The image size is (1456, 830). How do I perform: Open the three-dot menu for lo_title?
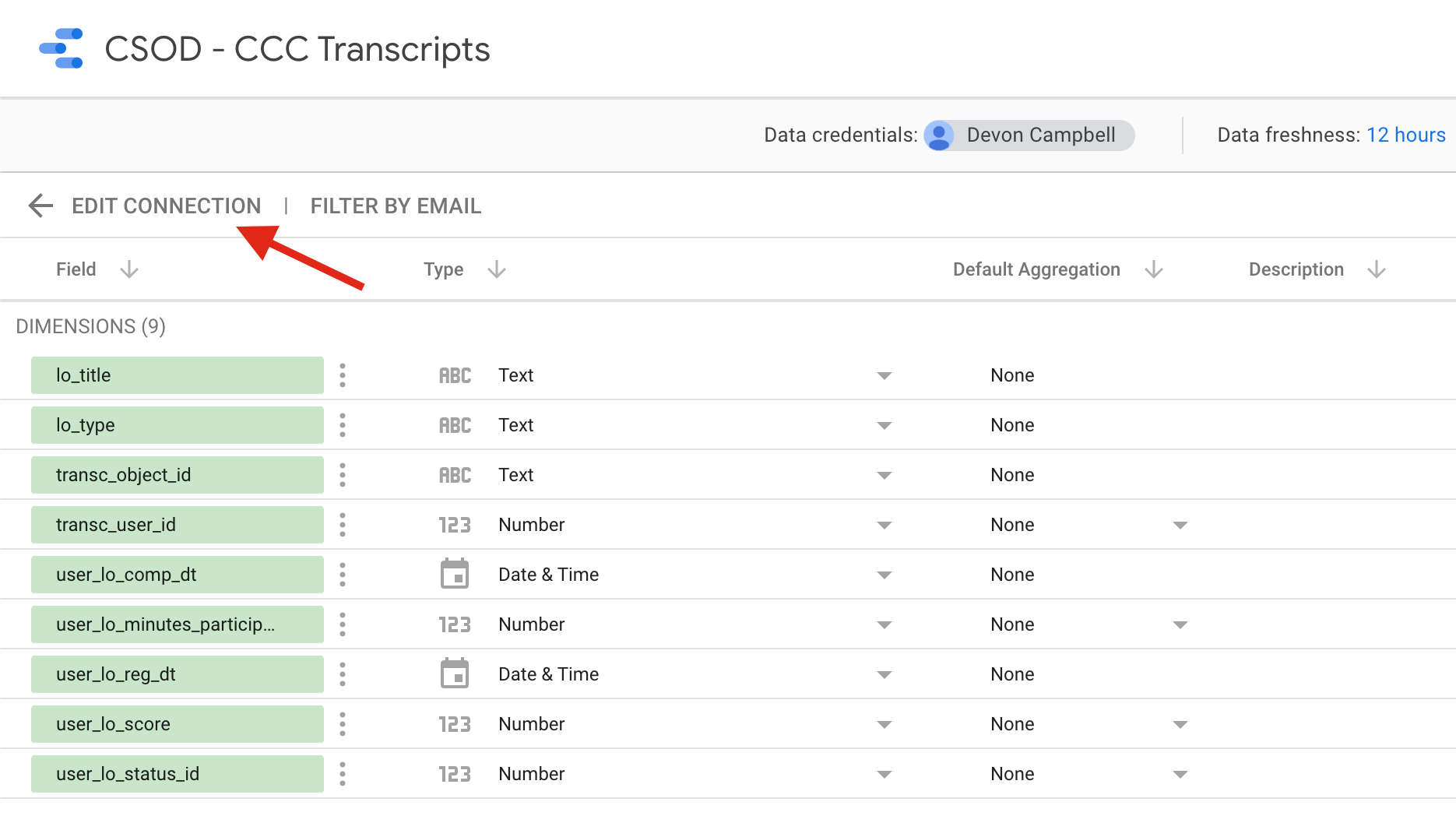[x=343, y=375]
